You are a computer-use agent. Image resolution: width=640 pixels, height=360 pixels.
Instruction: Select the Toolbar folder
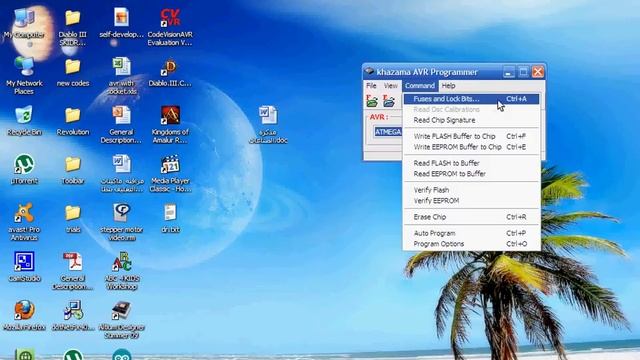73,169
